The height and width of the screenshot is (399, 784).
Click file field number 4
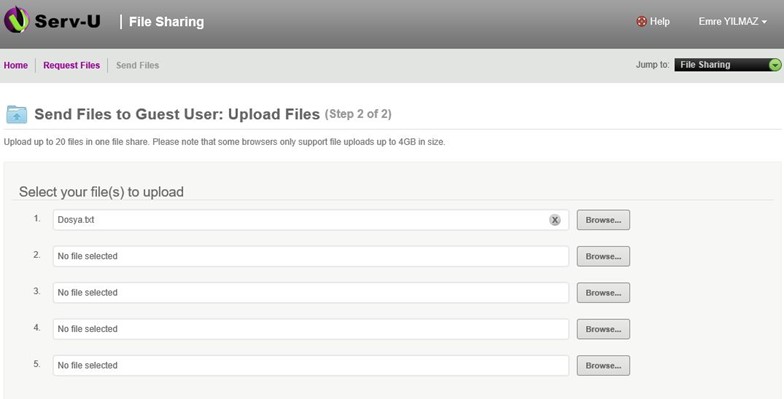tap(310, 329)
